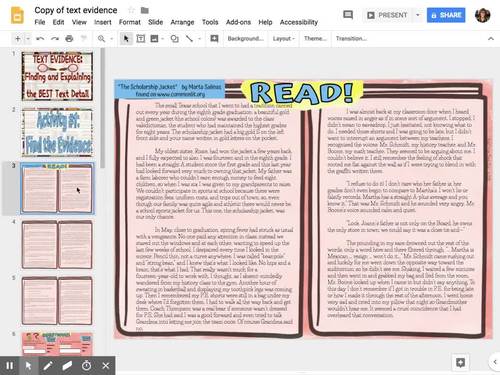Viewport: 500px width, 375px height.
Task: Select the eraser tool in recording bar
Action: 67,366
